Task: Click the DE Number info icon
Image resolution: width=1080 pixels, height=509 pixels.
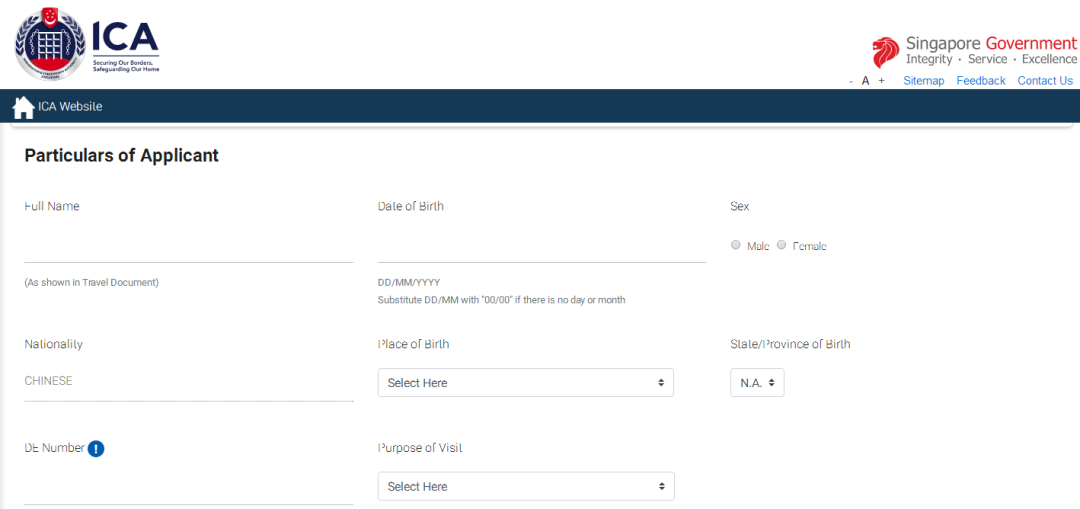Action: click(96, 449)
